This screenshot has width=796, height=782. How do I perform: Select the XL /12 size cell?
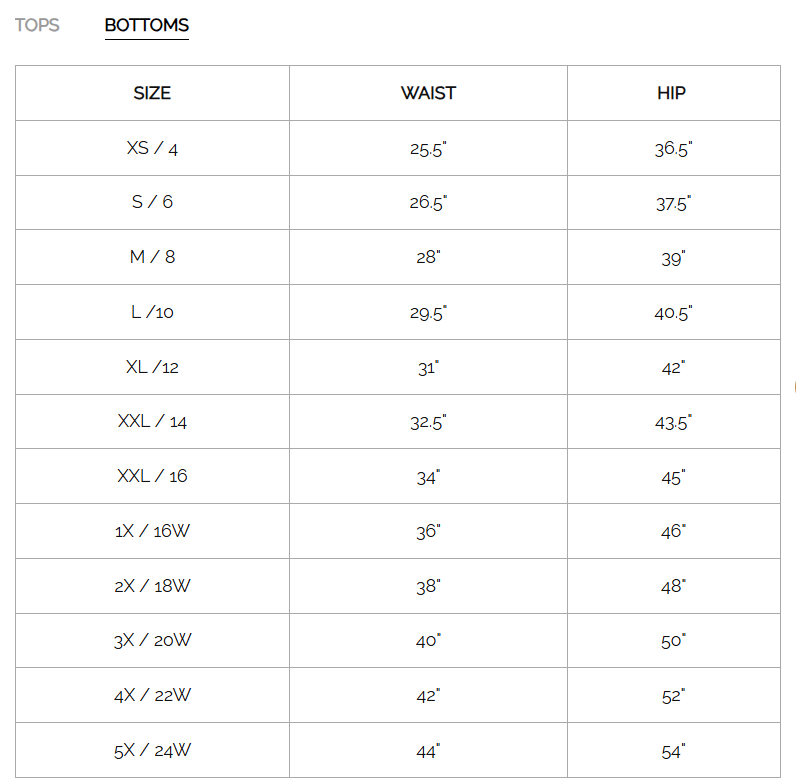[x=152, y=367]
